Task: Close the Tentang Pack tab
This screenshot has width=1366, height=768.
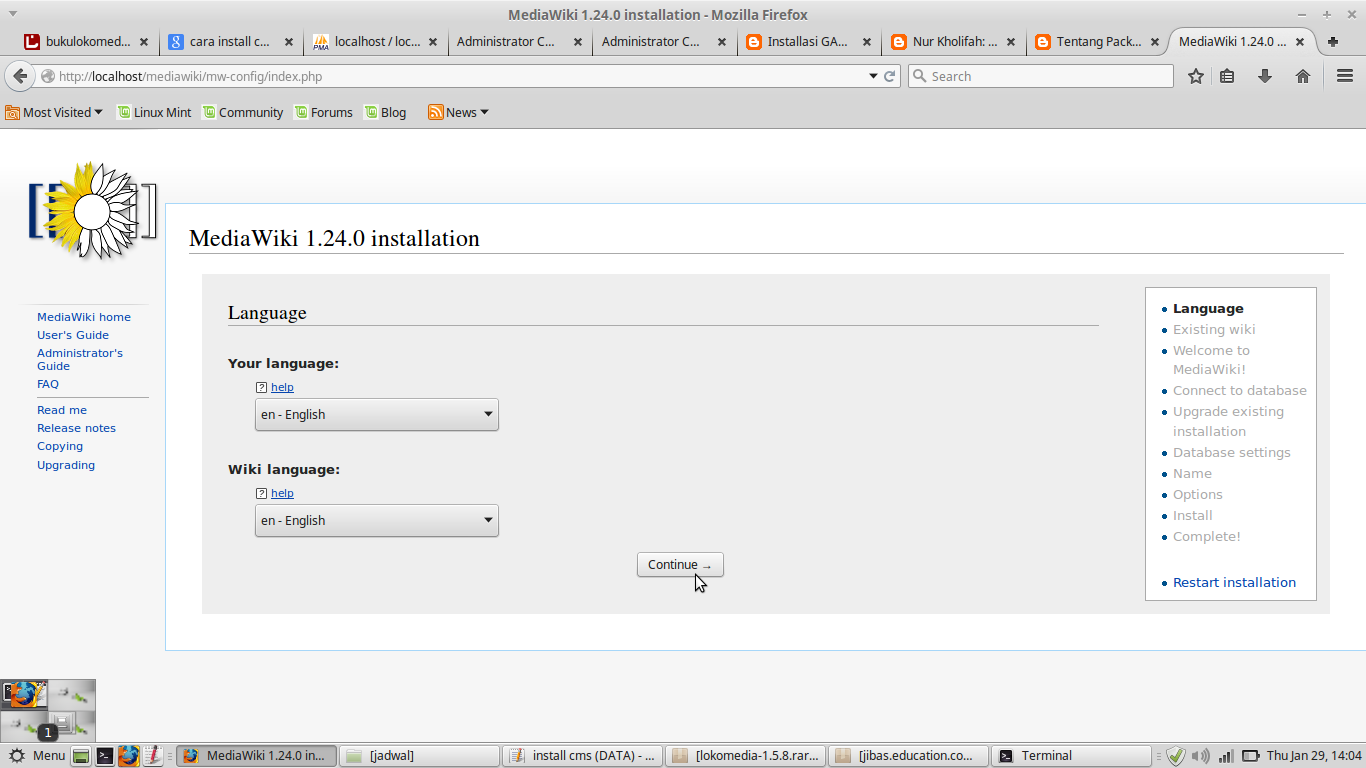Action: [x=1156, y=42]
